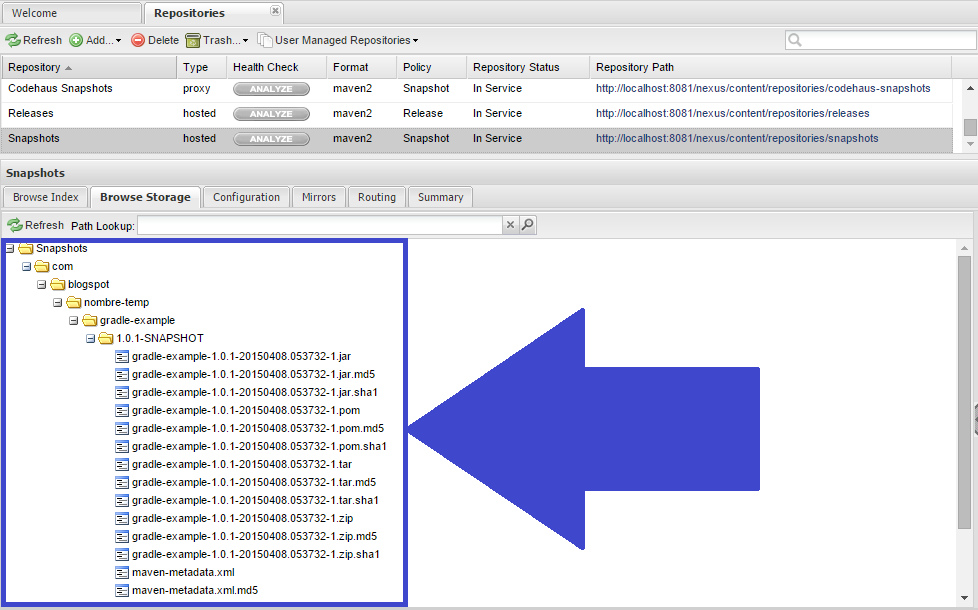Screen dimensions: 978x610
Task: Close the Repositories tab
Action: pos(275,11)
